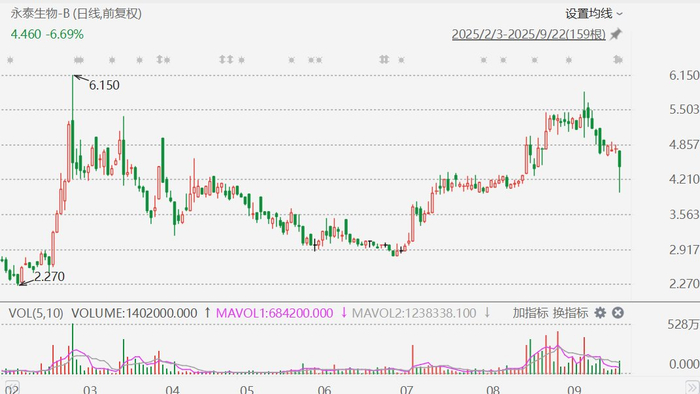Click the 换指标 switch indicator button
This screenshot has height=394, width=700.
[x=570, y=313]
